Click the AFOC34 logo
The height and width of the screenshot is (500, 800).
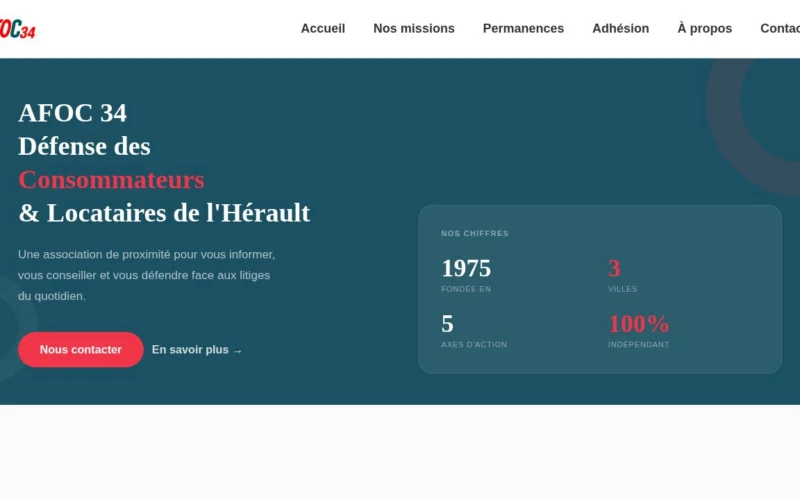pyautogui.click(x=17, y=29)
